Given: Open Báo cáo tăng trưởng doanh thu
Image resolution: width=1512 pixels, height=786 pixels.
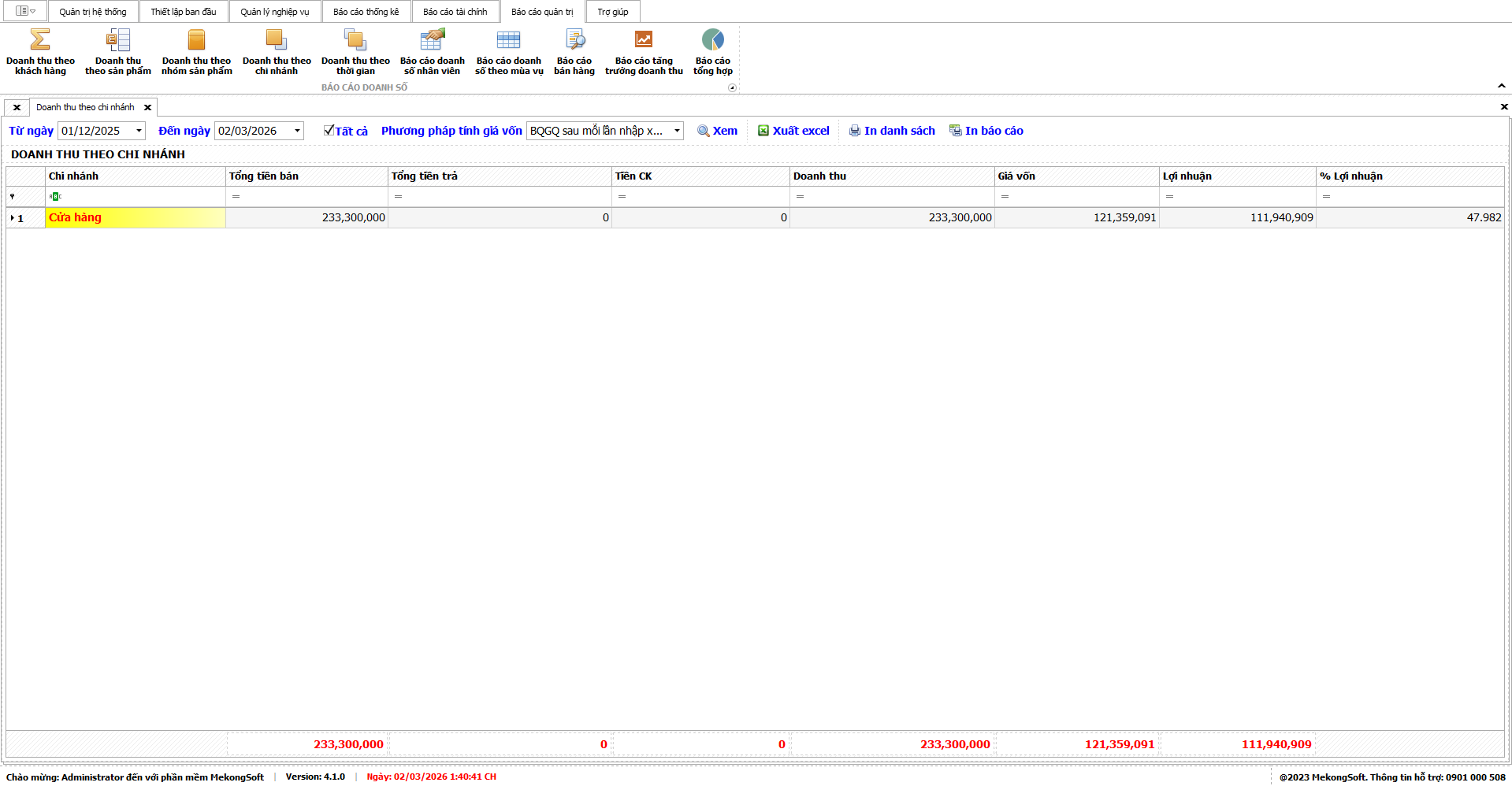Looking at the screenshot, I should pos(644,52).
